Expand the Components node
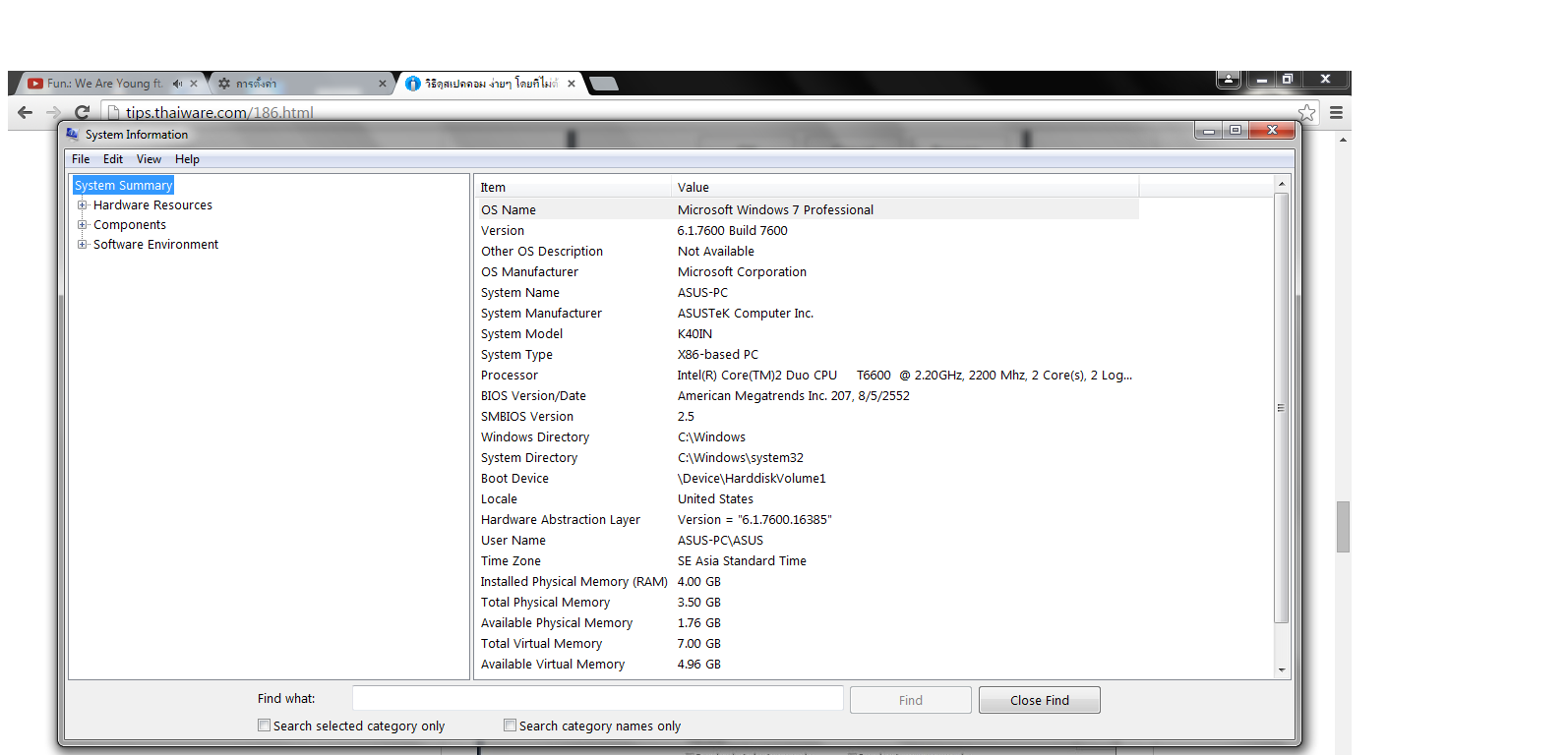Viewport: 1568px width, 755px height. pyautogui.click(x=83, y=225)
